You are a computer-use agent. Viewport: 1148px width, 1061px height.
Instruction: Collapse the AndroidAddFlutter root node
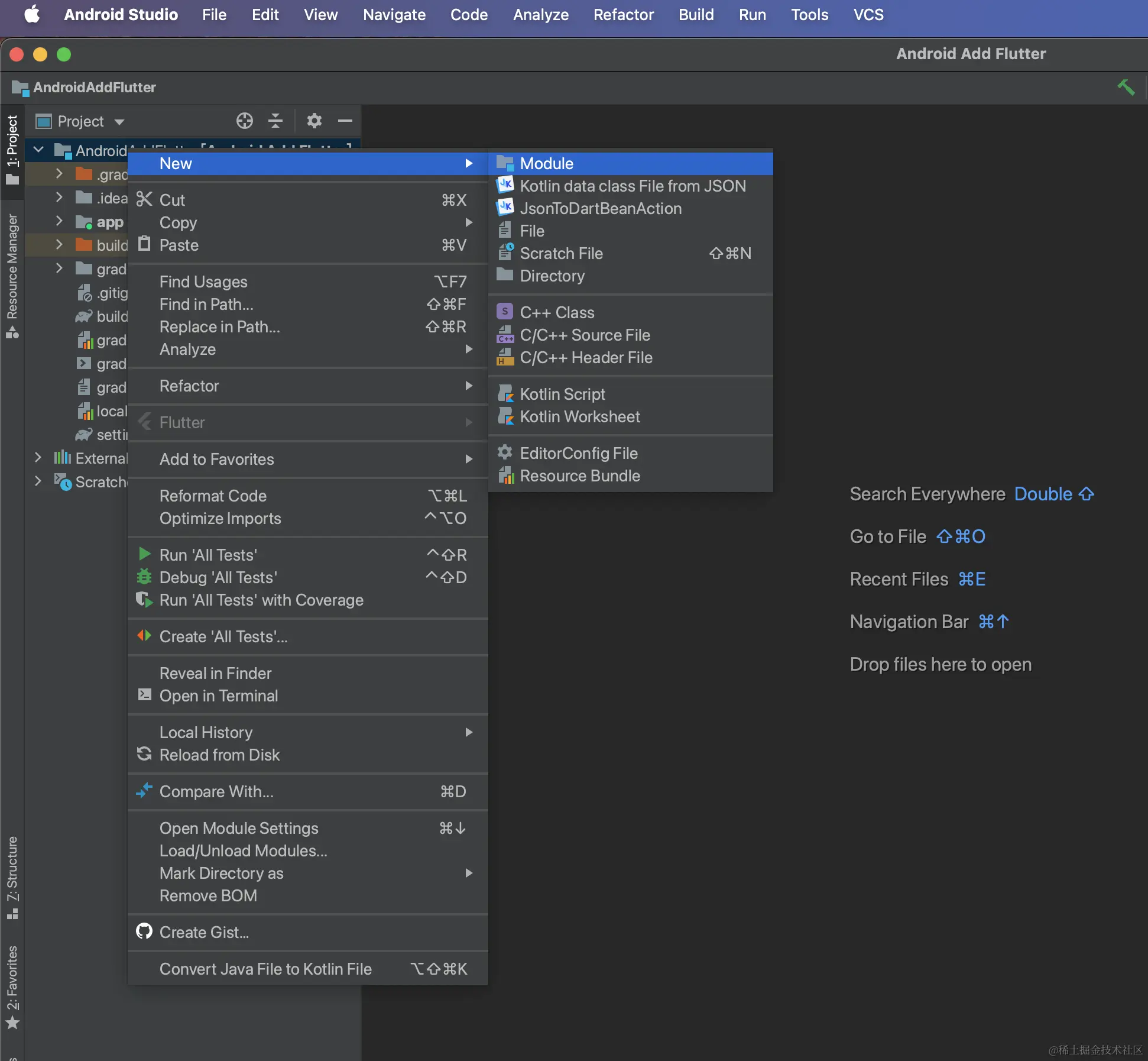(x=38, y=150)
